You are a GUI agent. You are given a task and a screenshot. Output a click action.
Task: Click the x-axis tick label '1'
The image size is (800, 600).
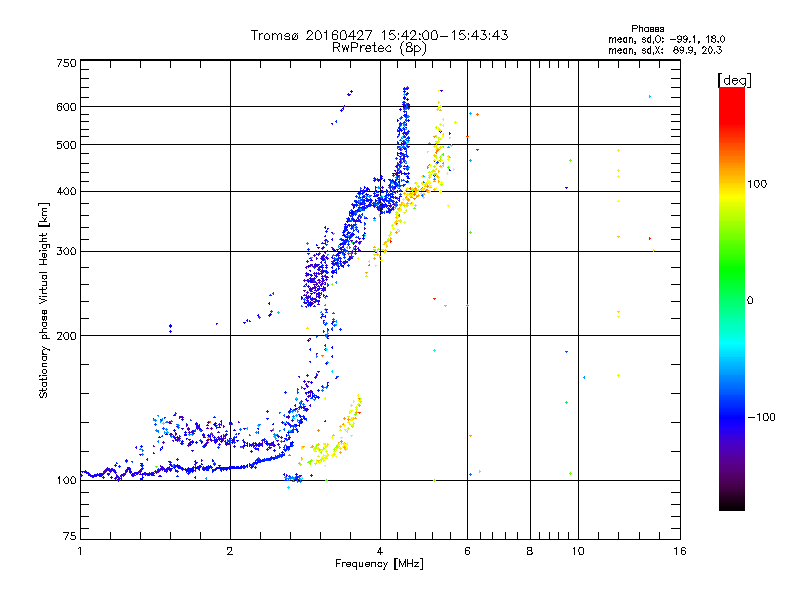pyautogui.click(x=80, y=551)
